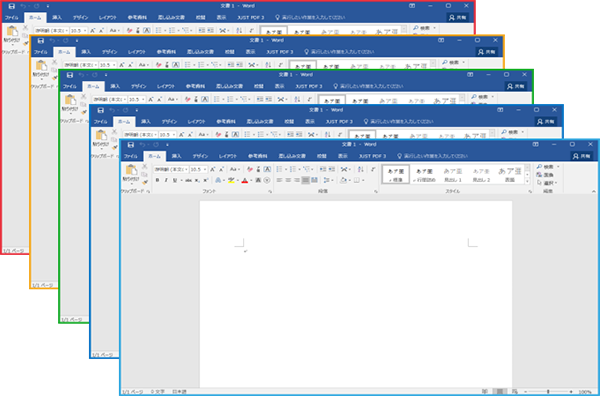This screenshot has height=396, width=600.
Task: Toggle Bold formatting in the front window
Action: 157,180
